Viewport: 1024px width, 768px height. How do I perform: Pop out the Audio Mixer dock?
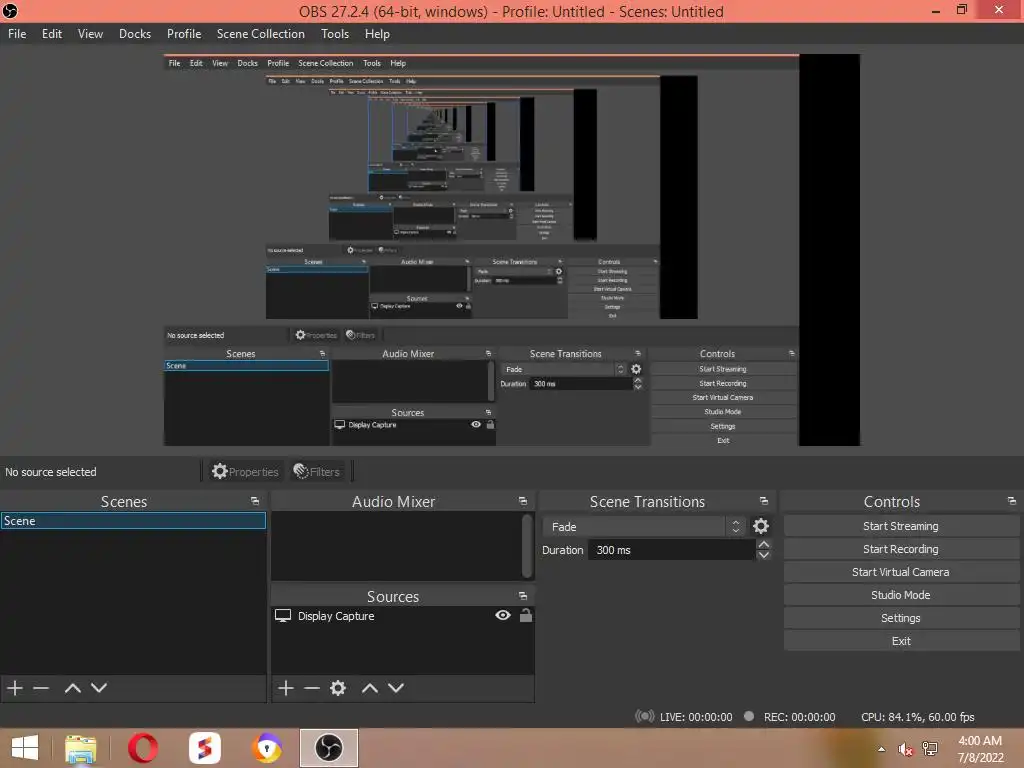[522, 501]
